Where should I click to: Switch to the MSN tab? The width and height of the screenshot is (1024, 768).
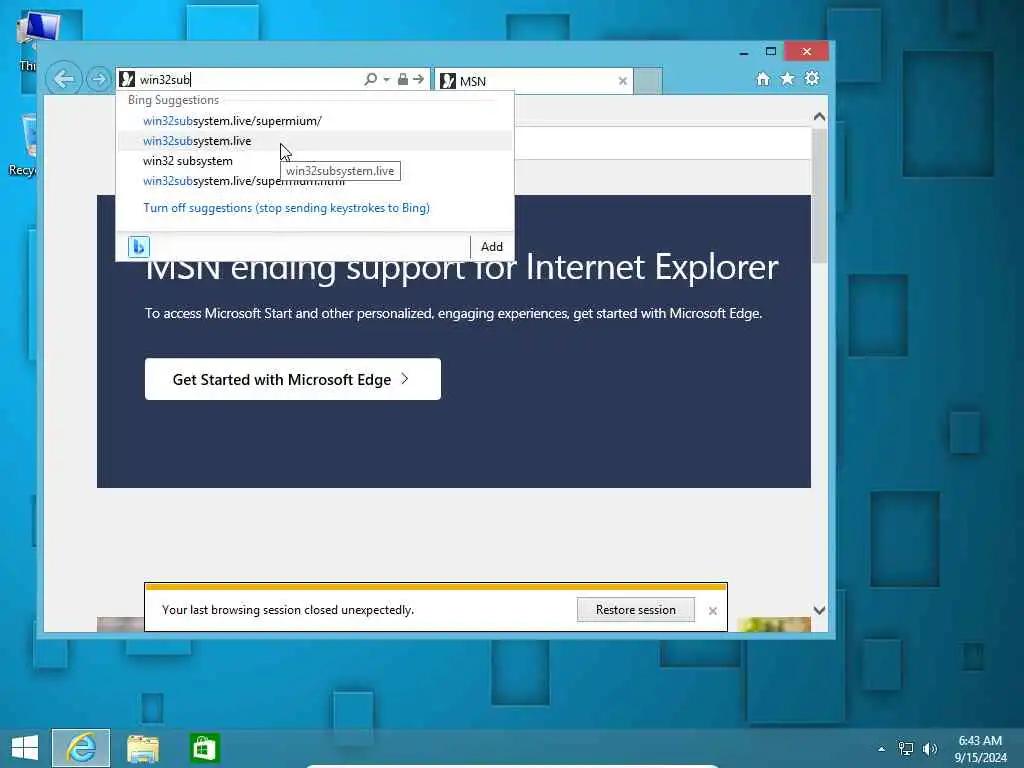coord(533,81)
